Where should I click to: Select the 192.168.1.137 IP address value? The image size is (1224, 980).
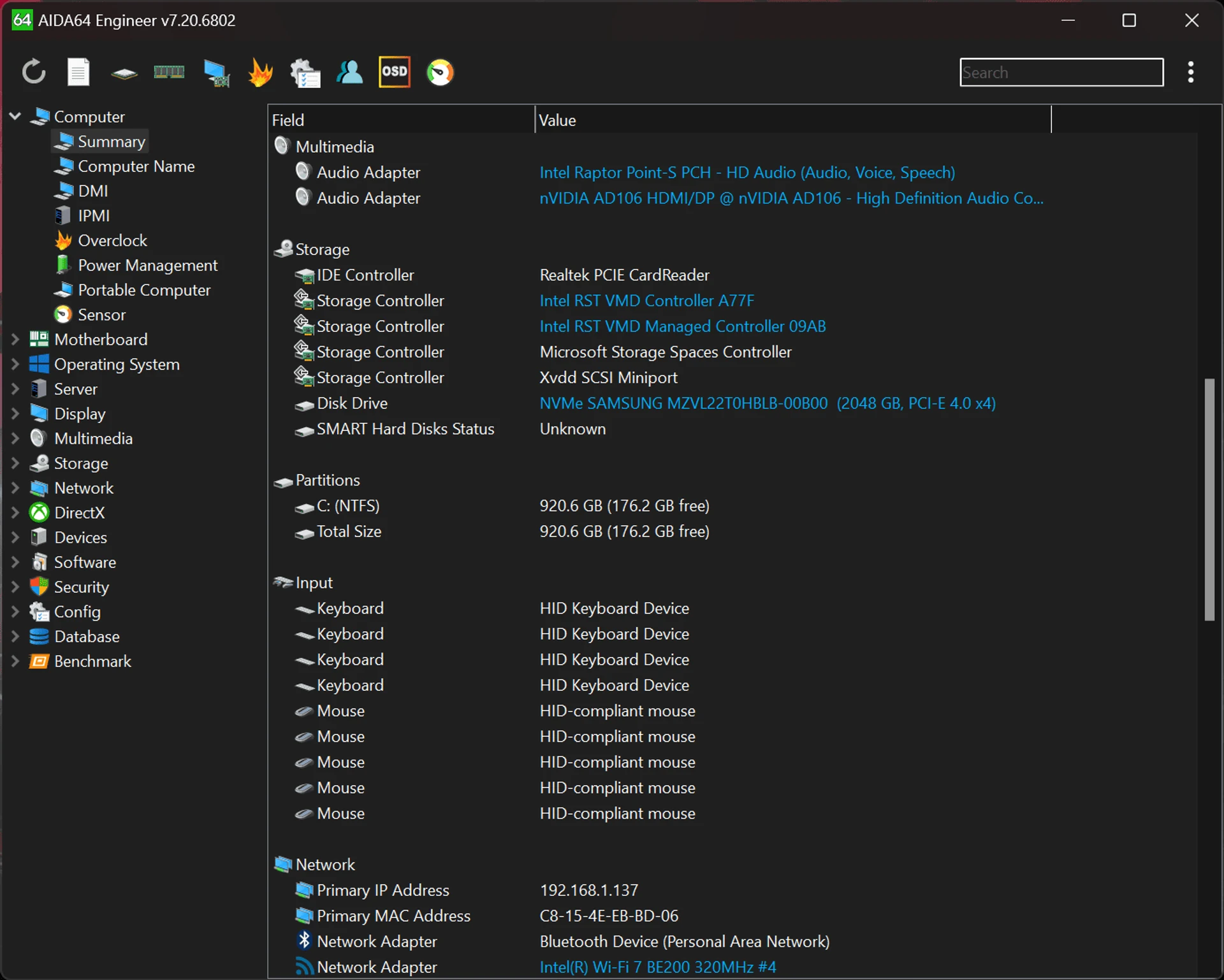(588, 890)
